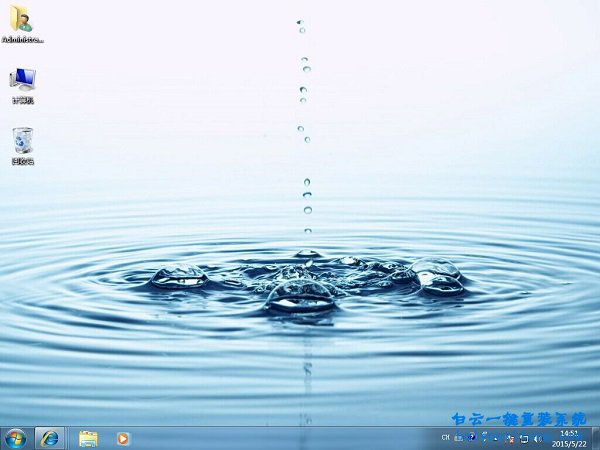The height and width of the screenshot is (450, 600).
Task: Click tray icon between network and volume
Action: 524,438
